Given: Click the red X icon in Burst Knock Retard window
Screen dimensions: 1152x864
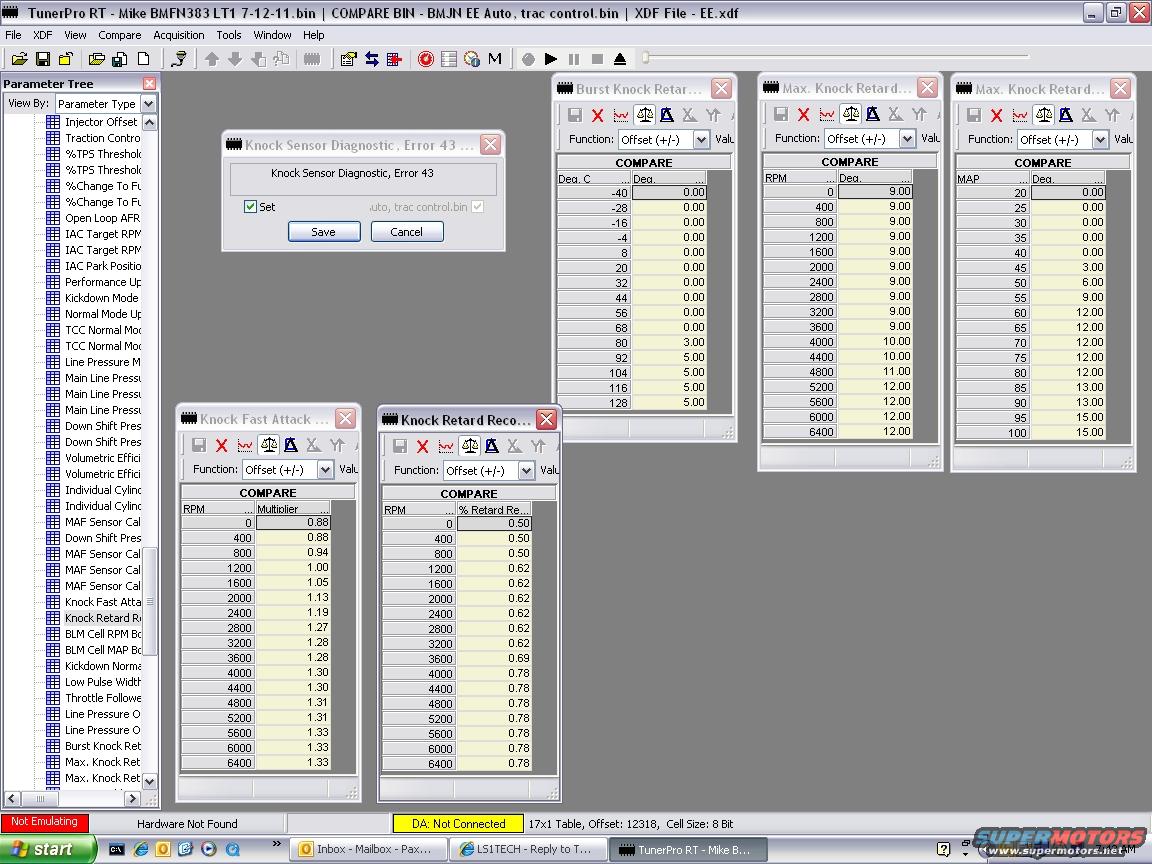Looking at the screenshot, I should [597, 115].
